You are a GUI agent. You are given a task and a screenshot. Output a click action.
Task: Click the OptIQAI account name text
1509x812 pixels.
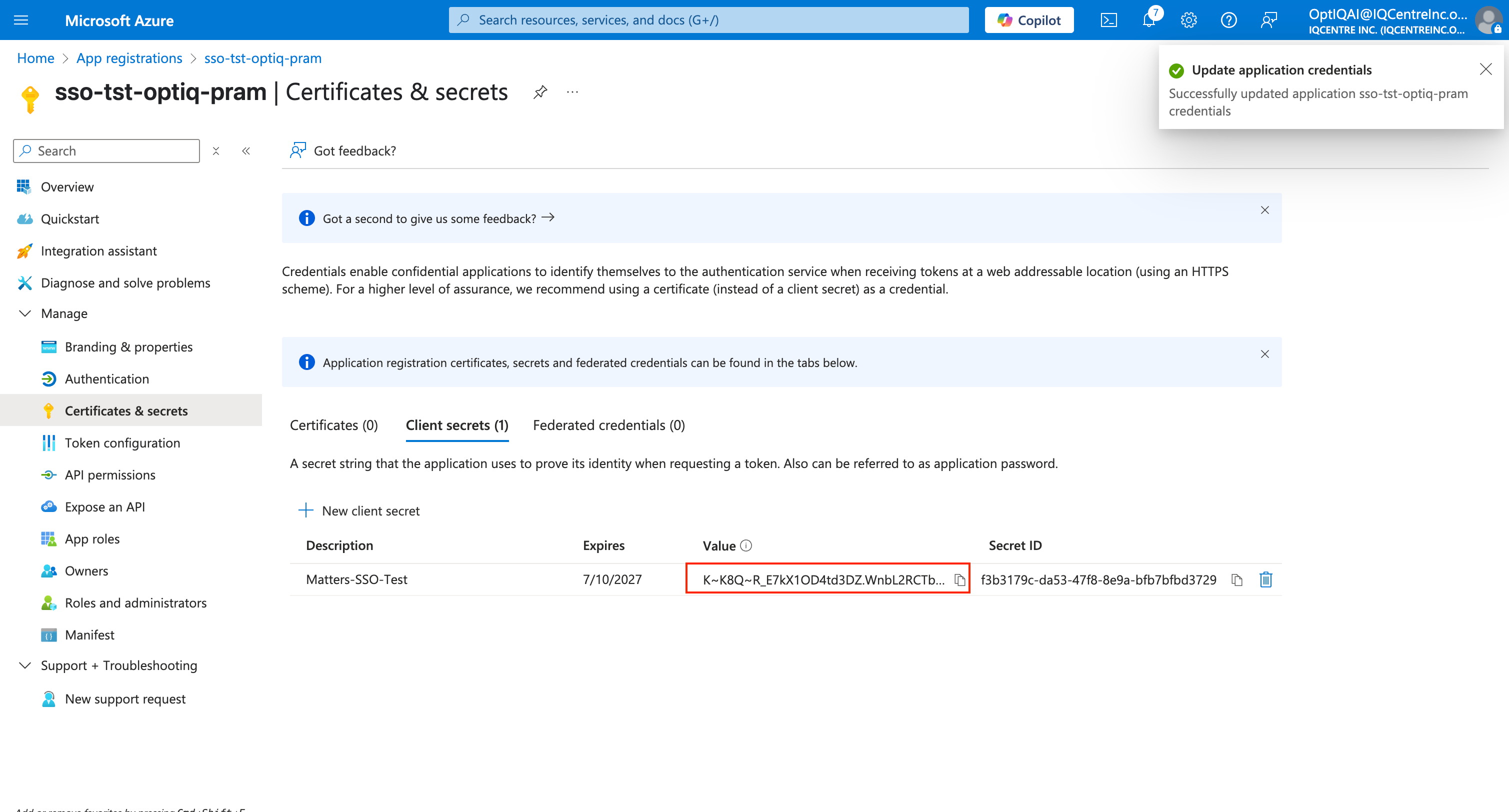tap(1387, 14)
